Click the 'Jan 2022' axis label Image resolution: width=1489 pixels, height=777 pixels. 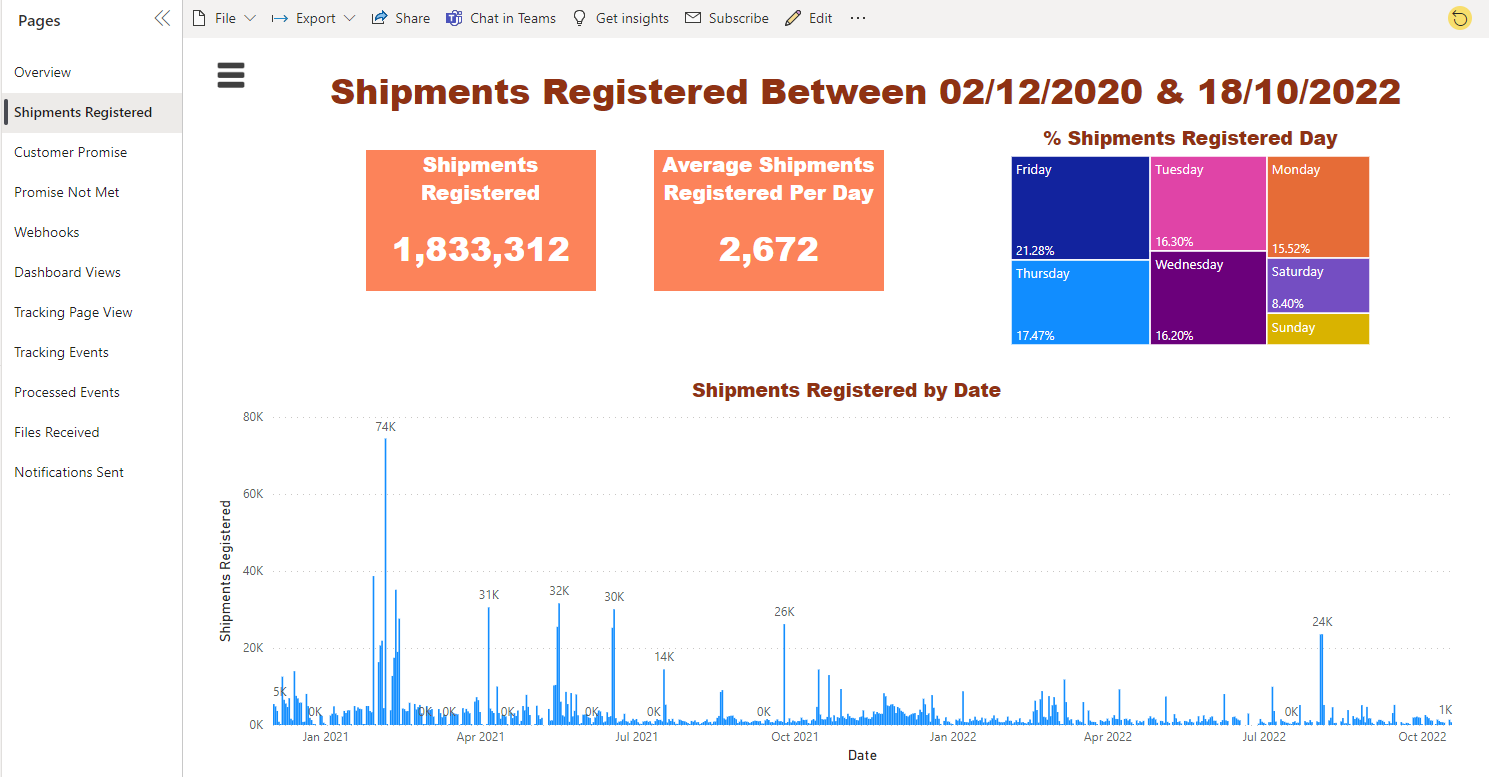[953, 737]
